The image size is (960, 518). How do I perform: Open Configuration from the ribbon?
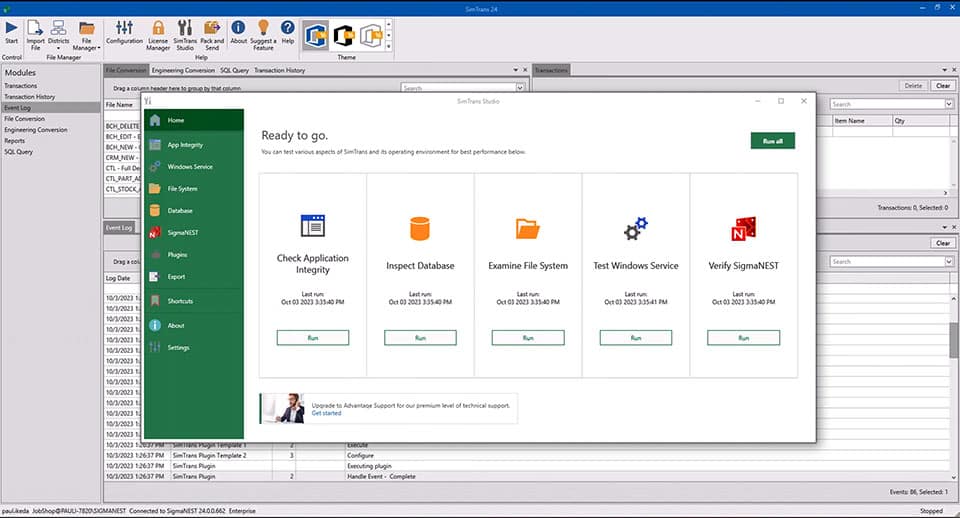click(124, 32)
